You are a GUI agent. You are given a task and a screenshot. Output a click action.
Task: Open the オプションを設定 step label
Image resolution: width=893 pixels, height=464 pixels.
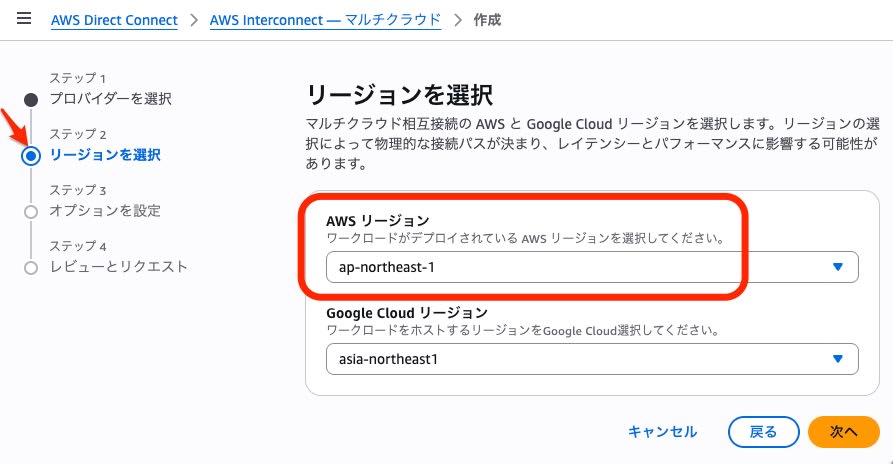[x=105, y=211]
